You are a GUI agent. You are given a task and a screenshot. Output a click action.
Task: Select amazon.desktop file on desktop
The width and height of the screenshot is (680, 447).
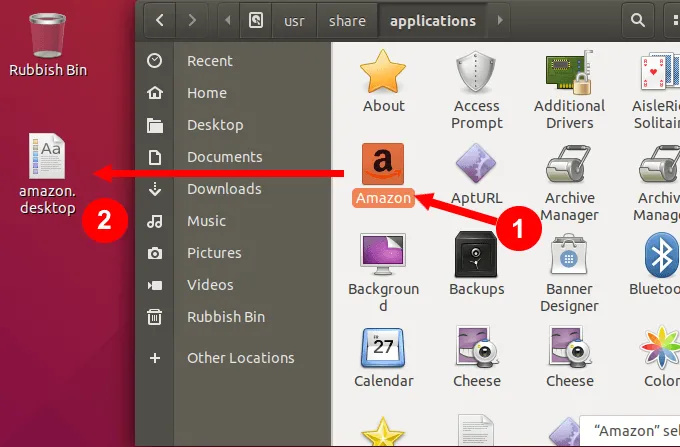pyautogui.click(x=48, y=160)
